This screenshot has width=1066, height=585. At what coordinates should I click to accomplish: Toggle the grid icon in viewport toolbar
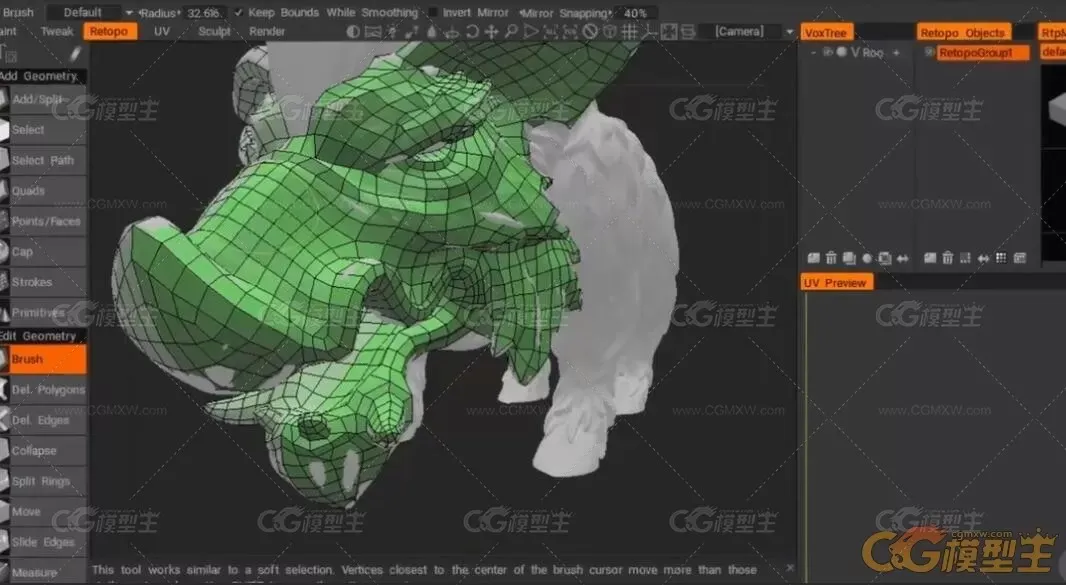pyautogui.click(x=630, y=31)
